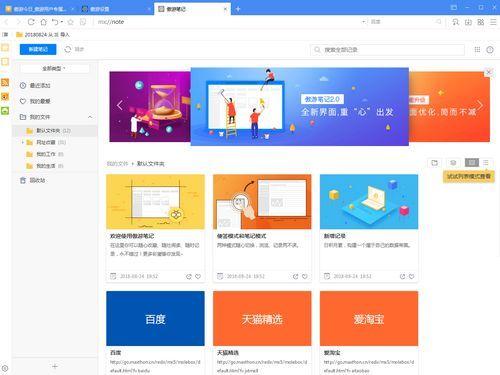Image resolution: width=500 pixels, height=375 pixels.
Task: Open the RSS feed icon in left sidebar
Action: 5,82
